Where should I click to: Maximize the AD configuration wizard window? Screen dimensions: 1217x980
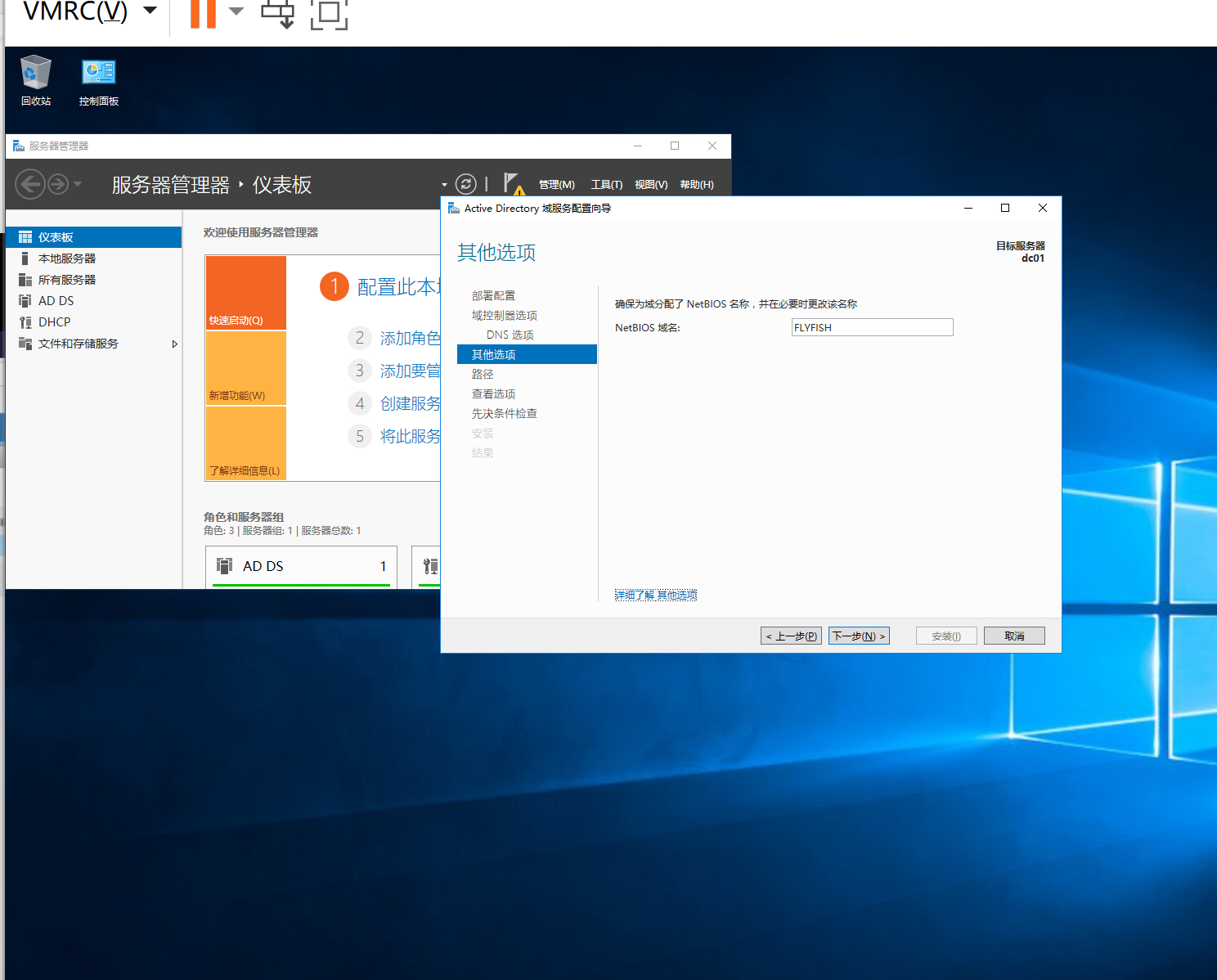pos(1005,208)
